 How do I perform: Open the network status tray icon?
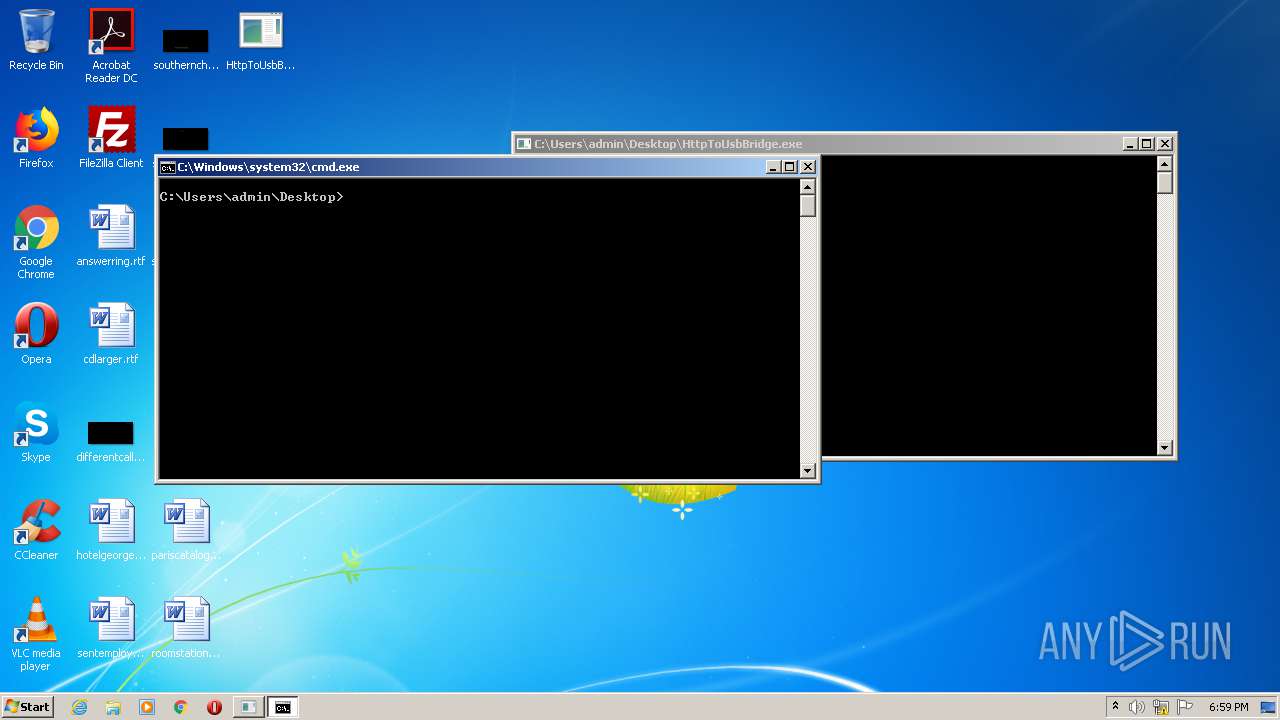coord(1161,707)
